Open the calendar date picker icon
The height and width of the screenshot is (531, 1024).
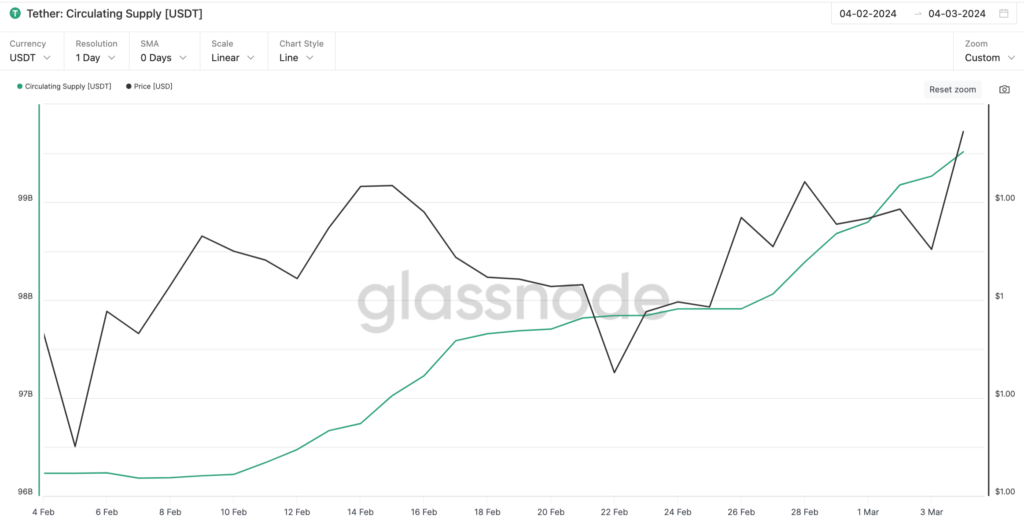point(1003,14)
